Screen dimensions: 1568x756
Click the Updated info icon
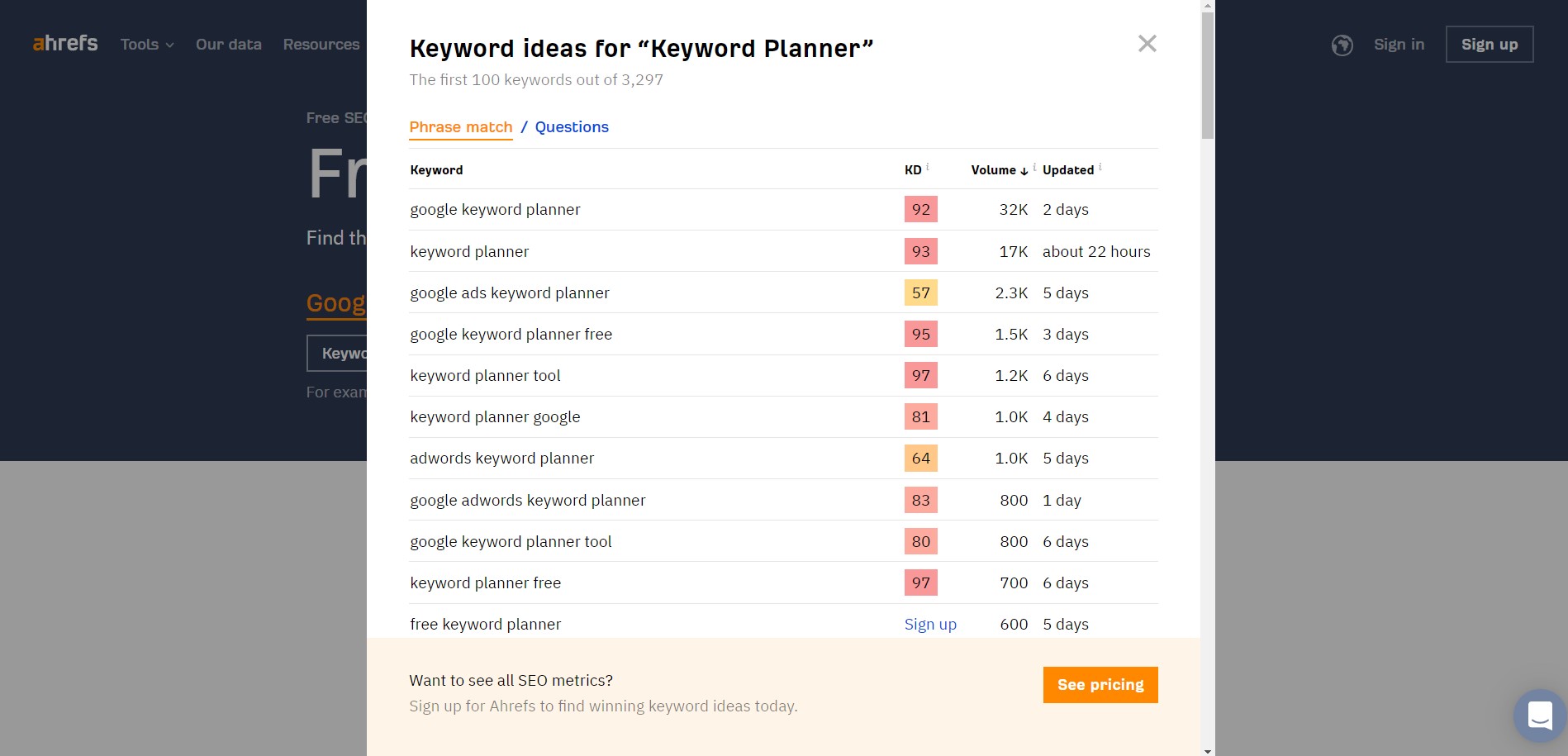click(1100, 167)
